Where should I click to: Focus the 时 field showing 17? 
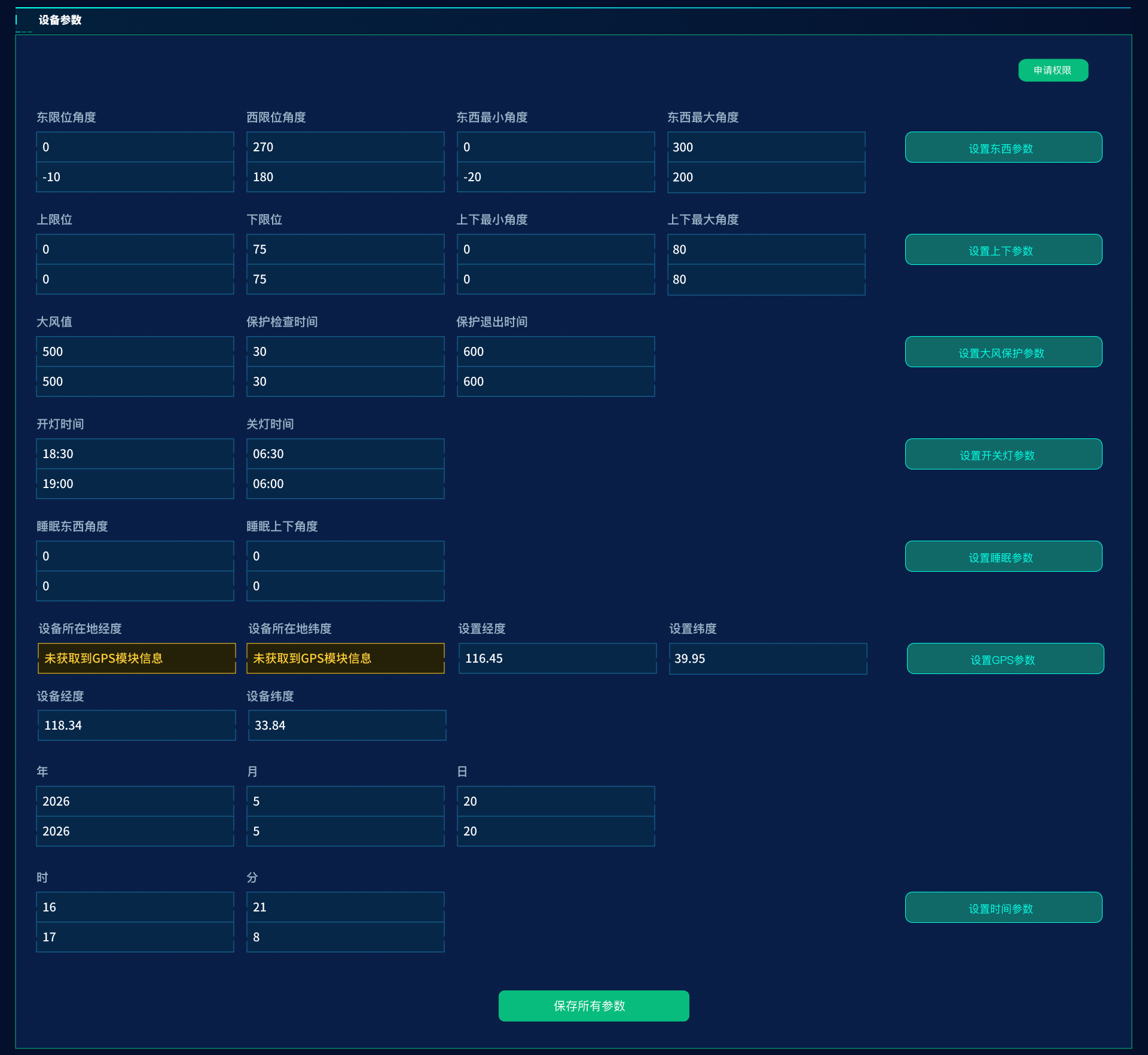click(x=135, y=937)
